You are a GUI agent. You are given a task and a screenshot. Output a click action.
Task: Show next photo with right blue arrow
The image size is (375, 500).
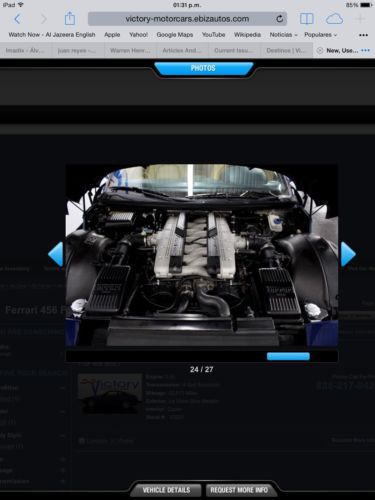click(348, 254)
